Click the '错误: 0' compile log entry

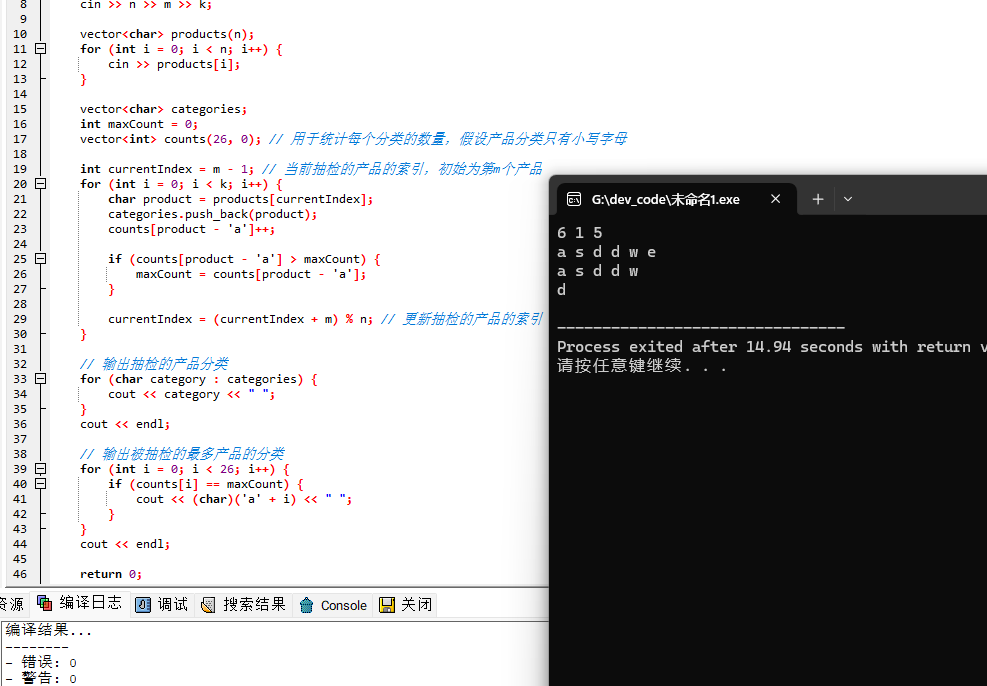pyautogui.click(x=41, y=662)
